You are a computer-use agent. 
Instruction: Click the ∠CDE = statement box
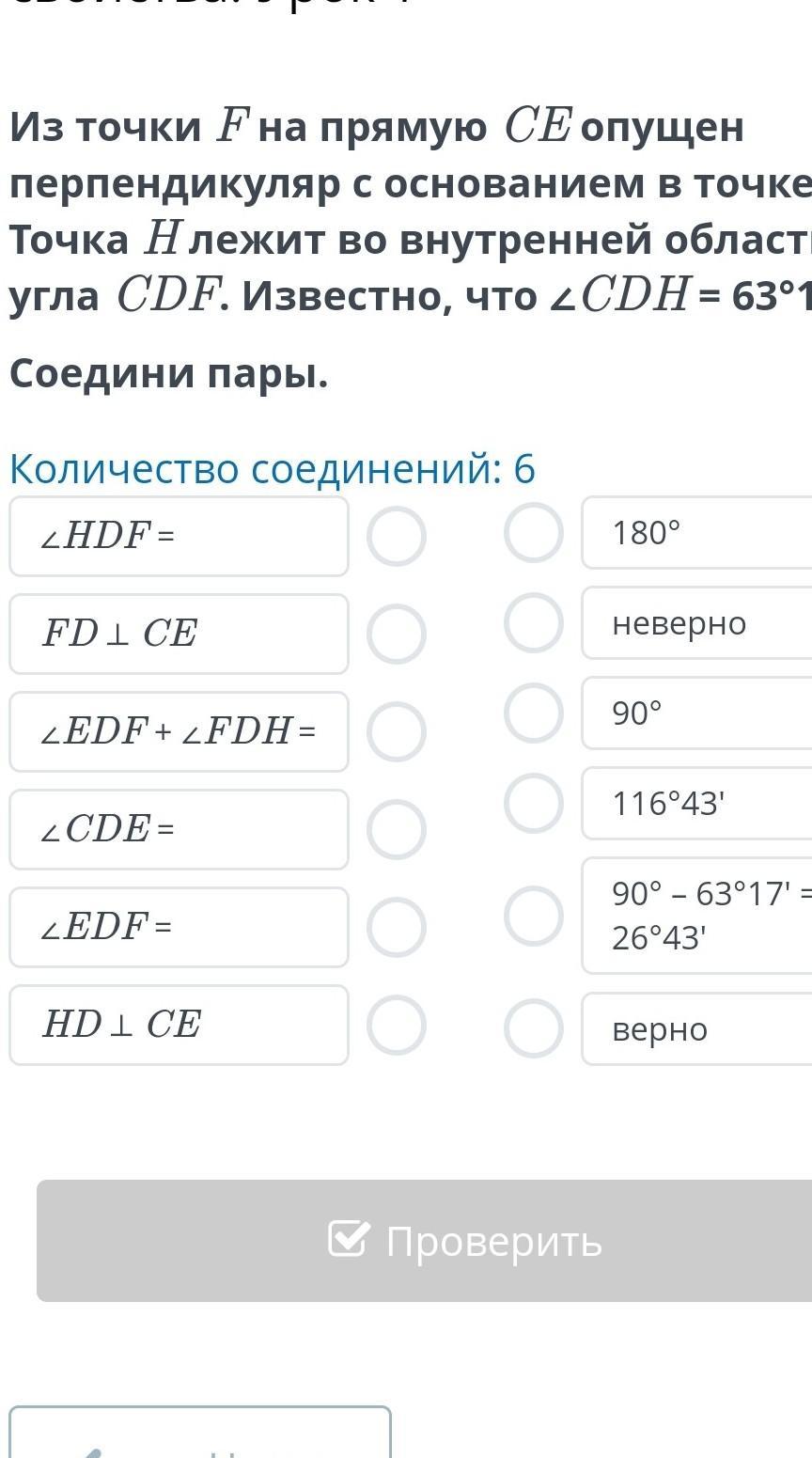(x=179, y=829)
